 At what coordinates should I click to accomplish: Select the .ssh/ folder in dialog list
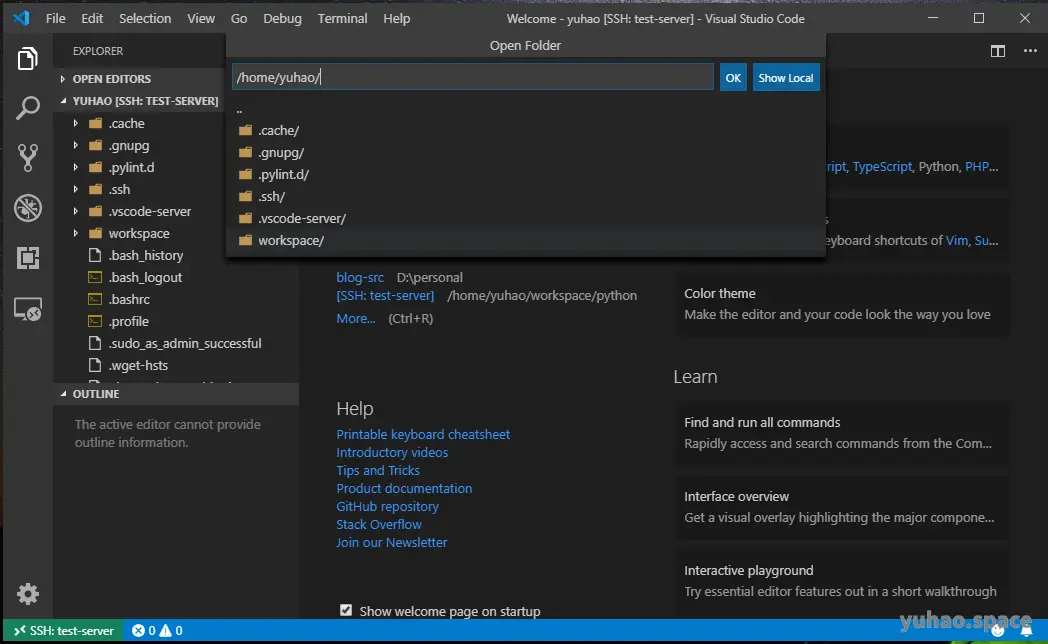tap(525, 196)
